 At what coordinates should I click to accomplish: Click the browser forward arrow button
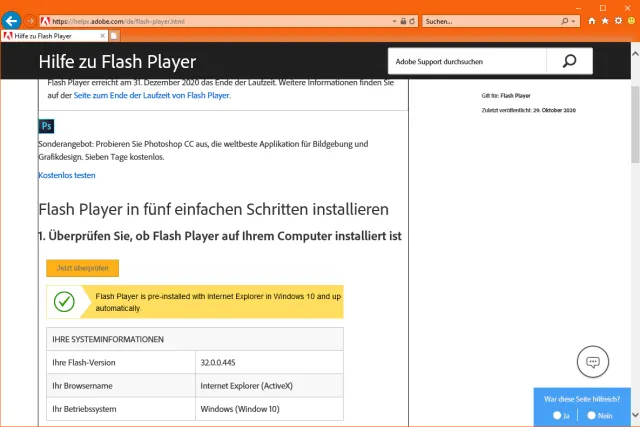pos(31,20)
